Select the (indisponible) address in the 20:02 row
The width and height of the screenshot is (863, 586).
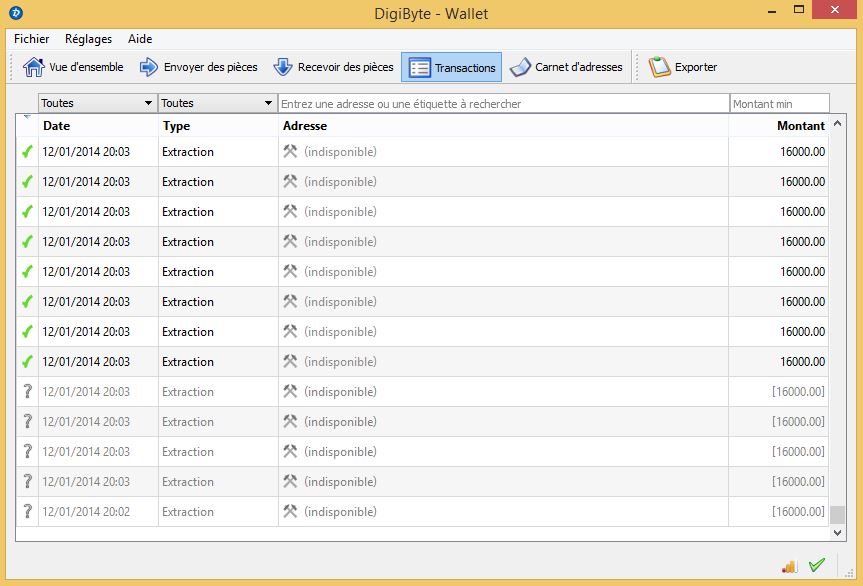pos(340,512)
